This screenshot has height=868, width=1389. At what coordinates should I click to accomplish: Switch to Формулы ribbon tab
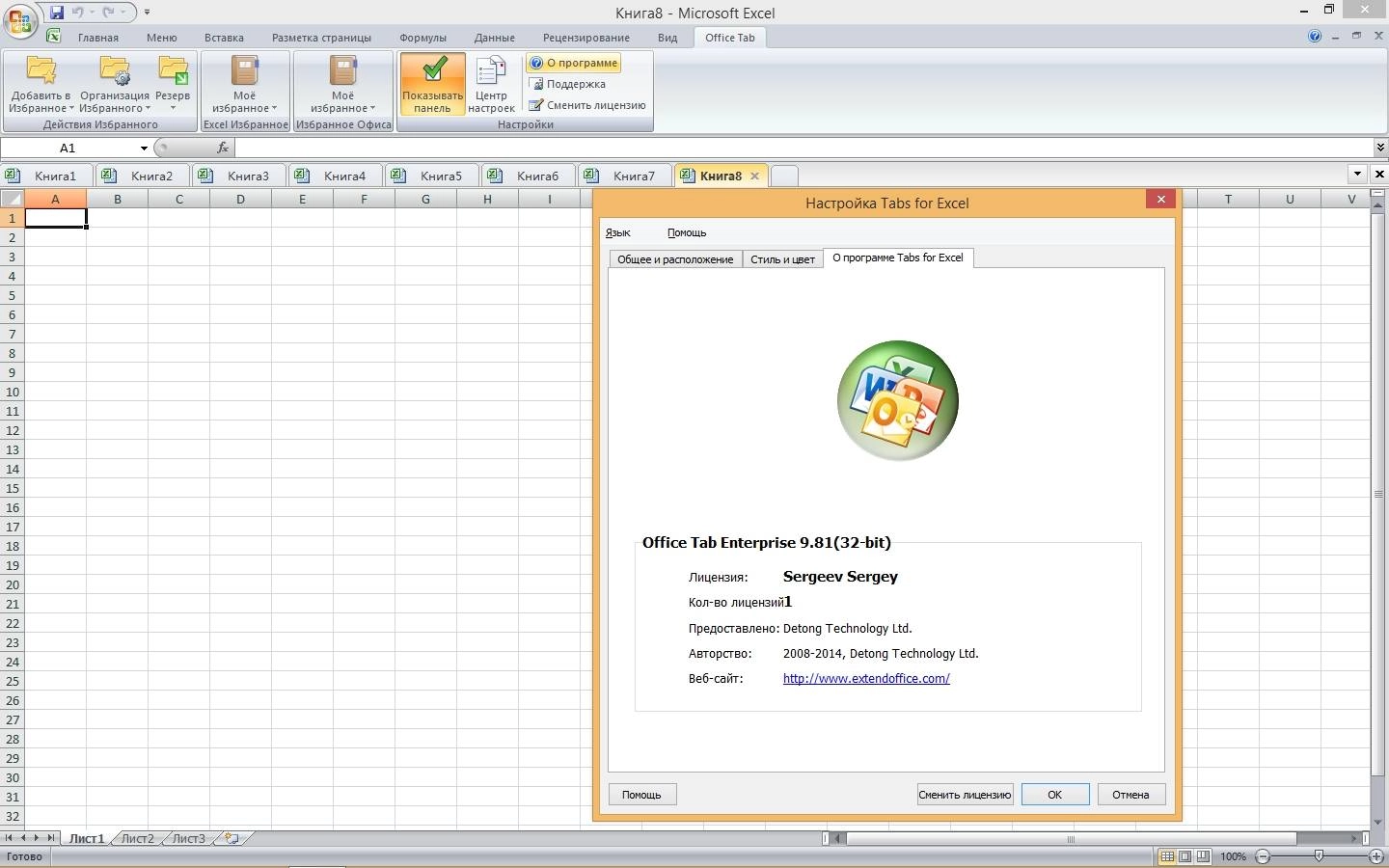tap(422, 38)
